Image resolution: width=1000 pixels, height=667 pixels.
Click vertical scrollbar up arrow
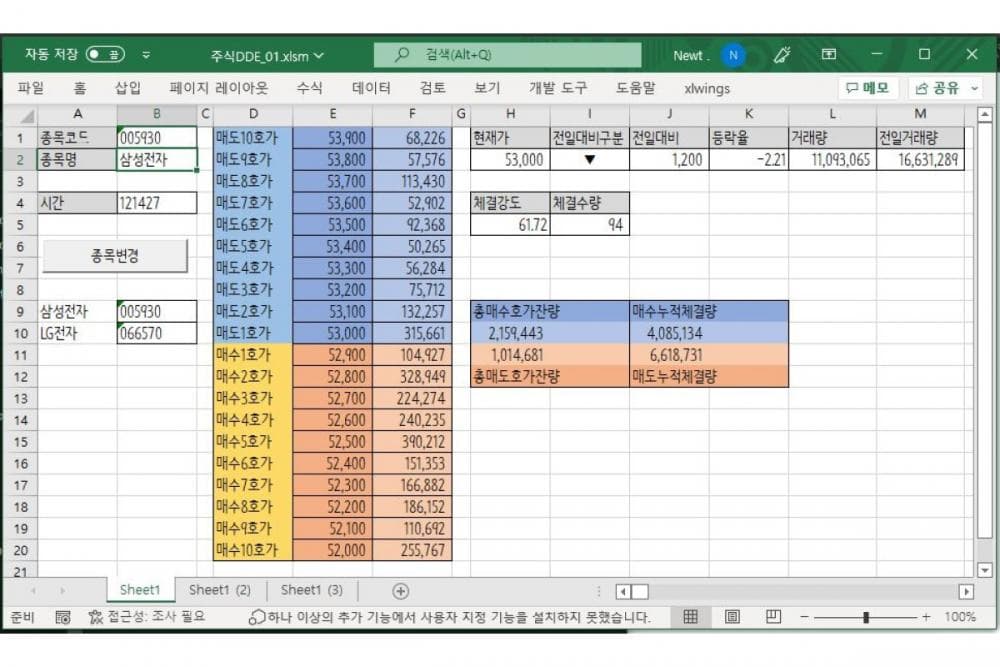pyautogui.click(x=985, y=115)
